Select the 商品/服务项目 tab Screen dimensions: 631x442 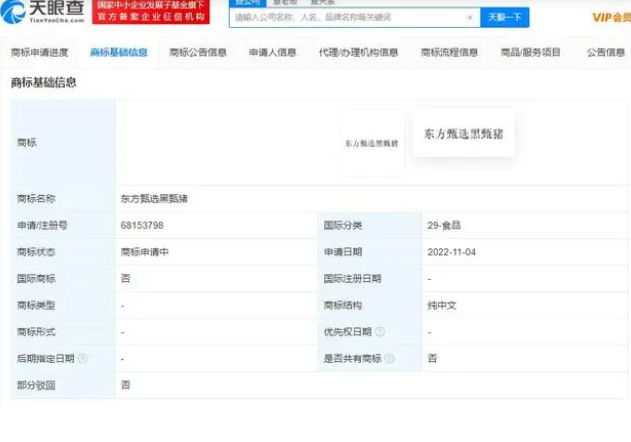click(x=530, y=52)
